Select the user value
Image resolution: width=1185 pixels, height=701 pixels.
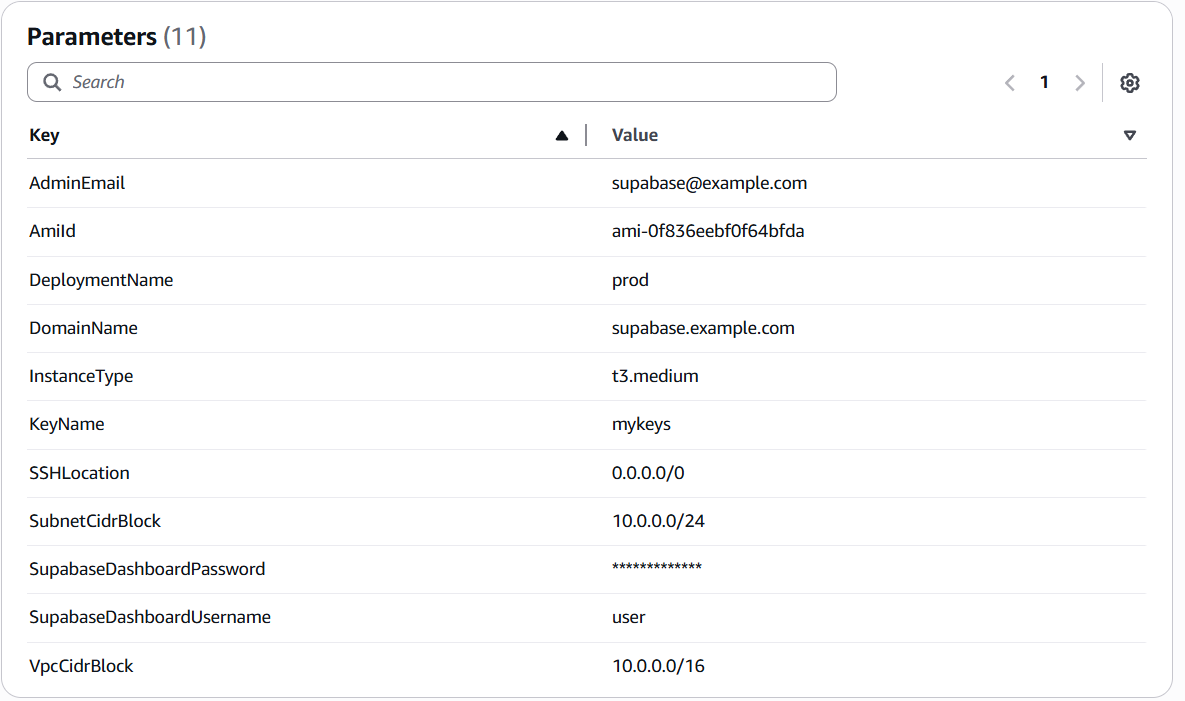[x=628, y=618]
